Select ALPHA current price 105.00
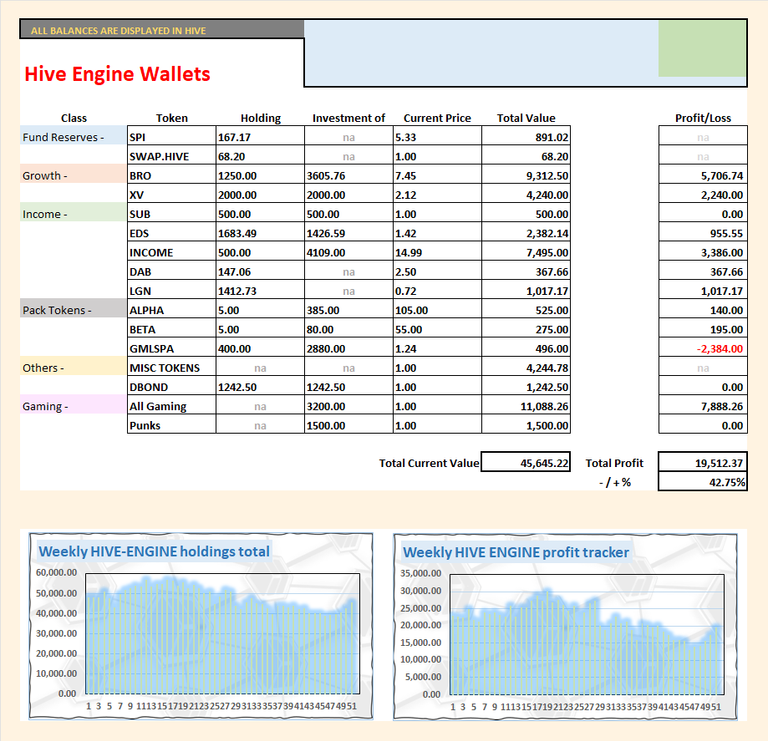Screen dimensions: 768x741 pos(437,310)
